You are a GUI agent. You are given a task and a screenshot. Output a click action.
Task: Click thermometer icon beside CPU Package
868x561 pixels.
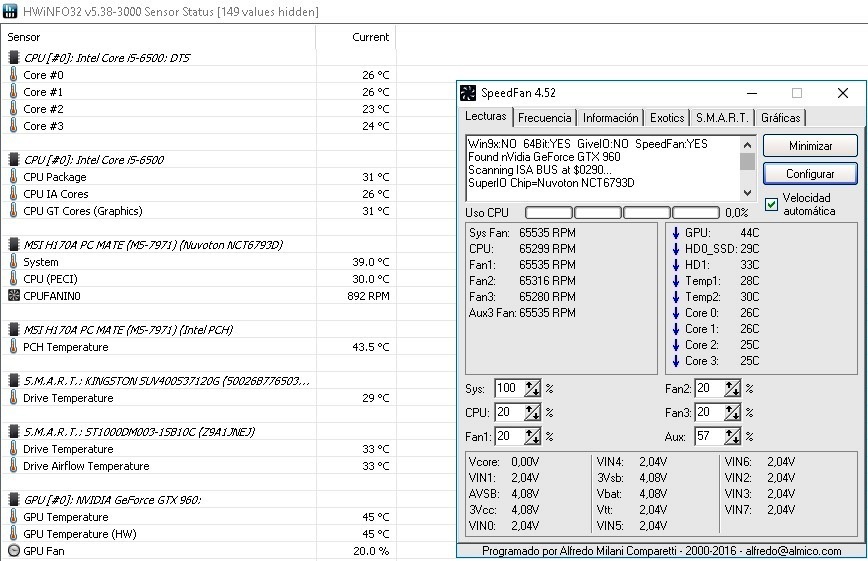(14, 176)
